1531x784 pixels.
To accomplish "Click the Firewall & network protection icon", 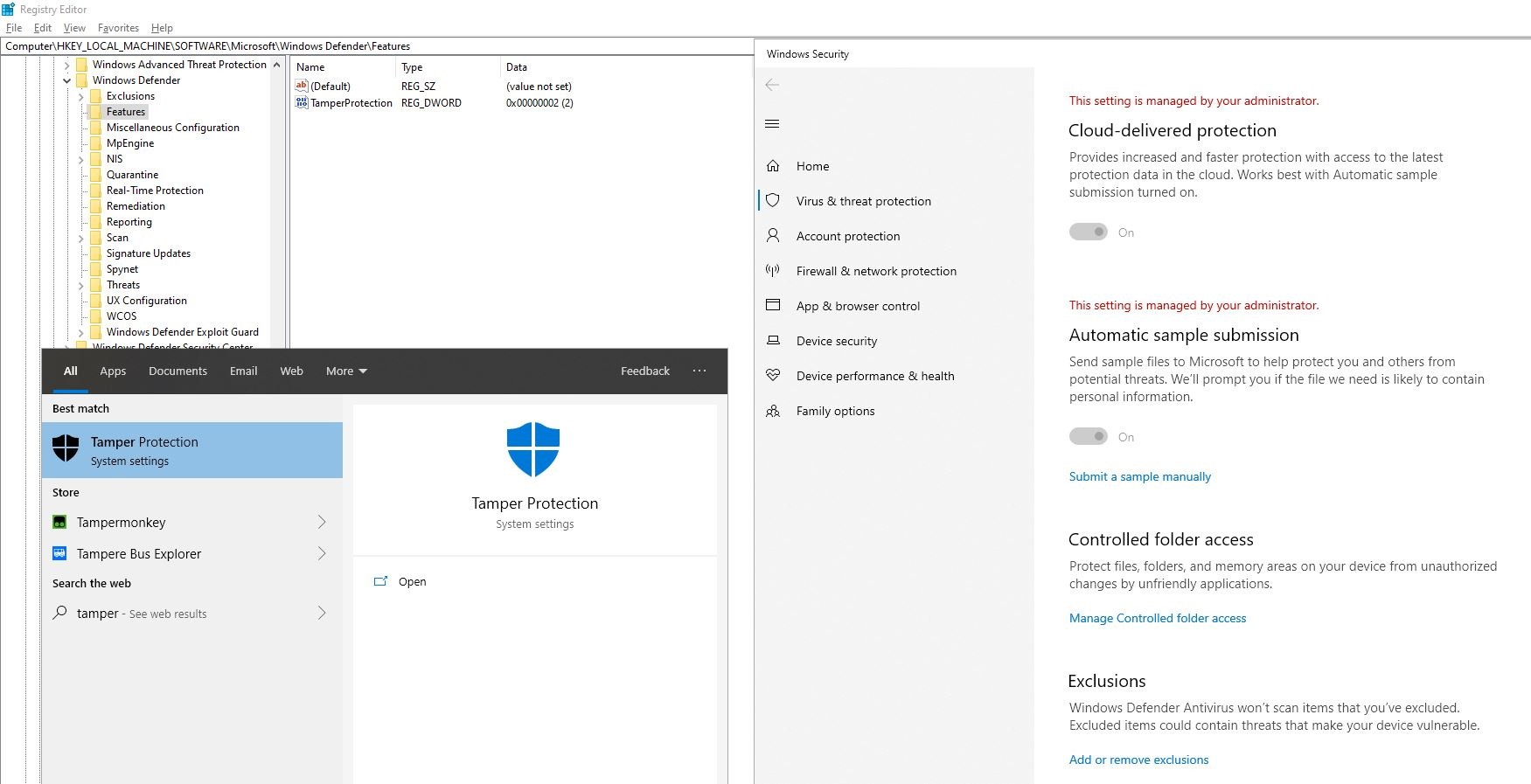I will pyautogui.click(x=773, y=271).
